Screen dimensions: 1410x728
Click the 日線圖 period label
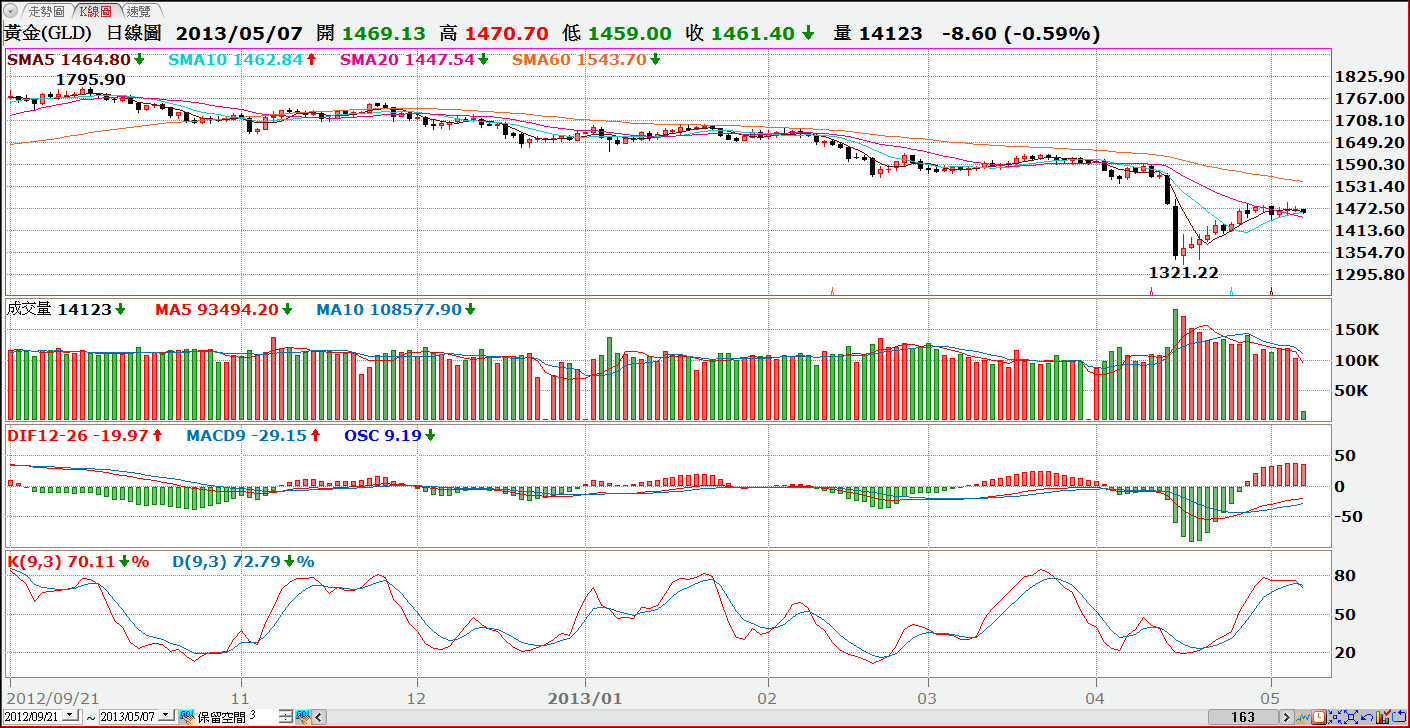tap(135, 33)
